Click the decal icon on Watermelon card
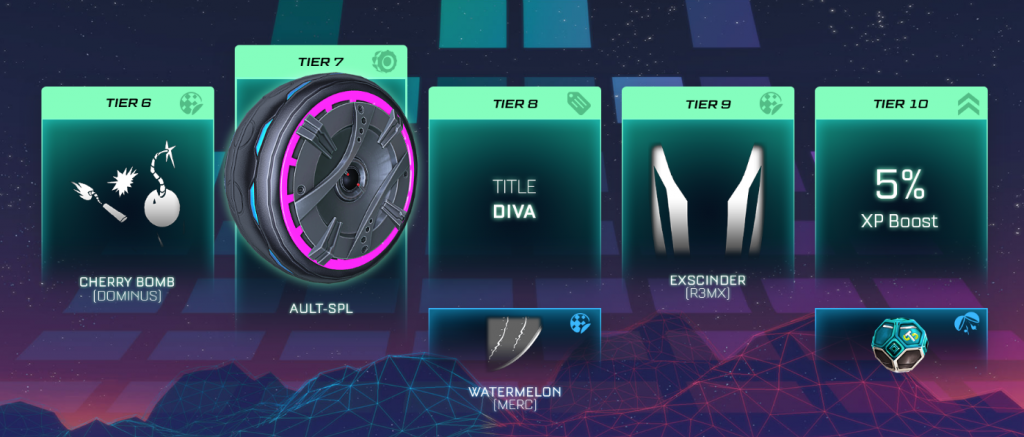 point(580,323)
